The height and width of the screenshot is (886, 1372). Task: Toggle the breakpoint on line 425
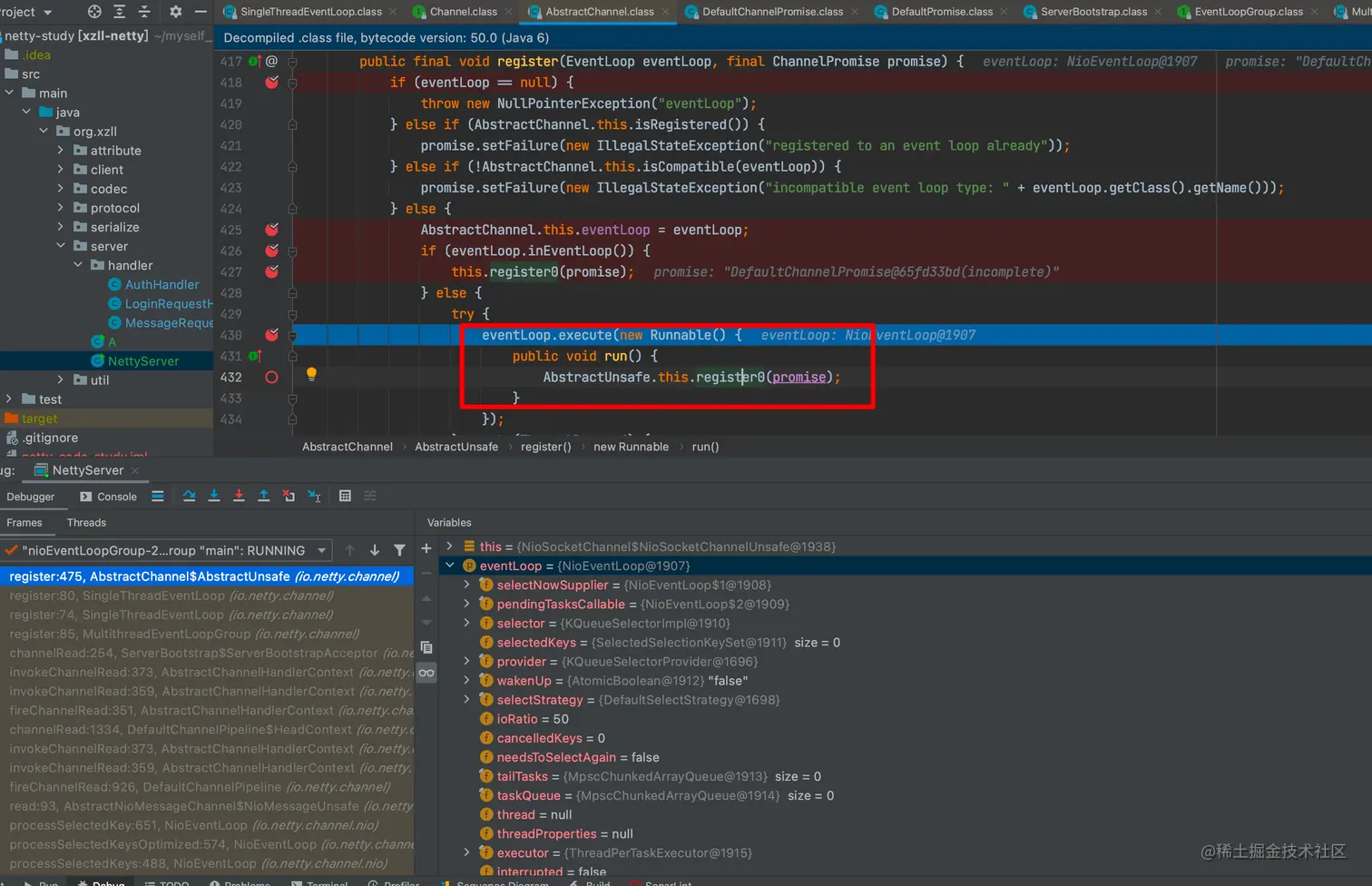[x=271, y=230]
